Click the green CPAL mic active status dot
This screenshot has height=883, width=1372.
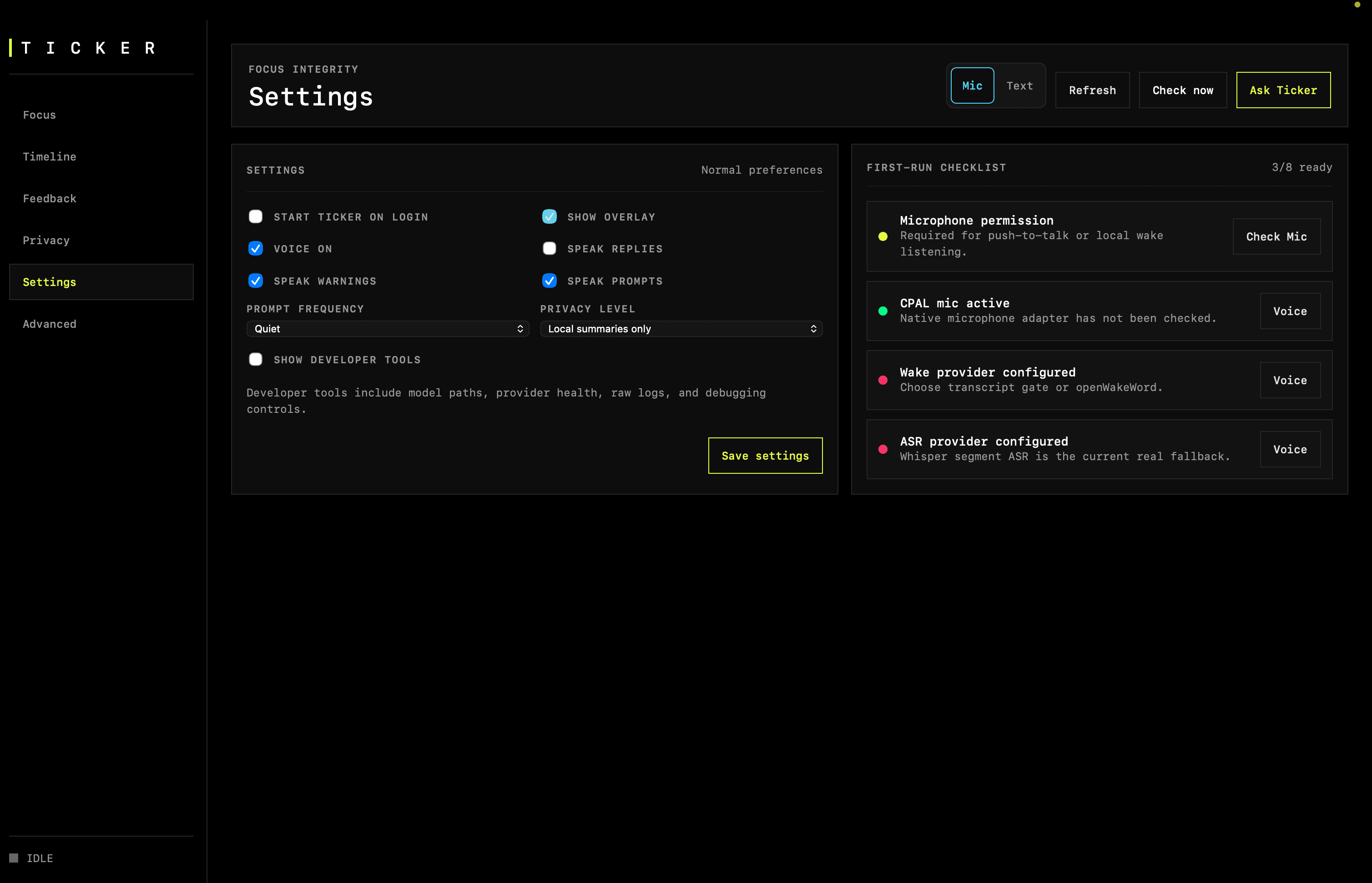(x=883, y=311)
